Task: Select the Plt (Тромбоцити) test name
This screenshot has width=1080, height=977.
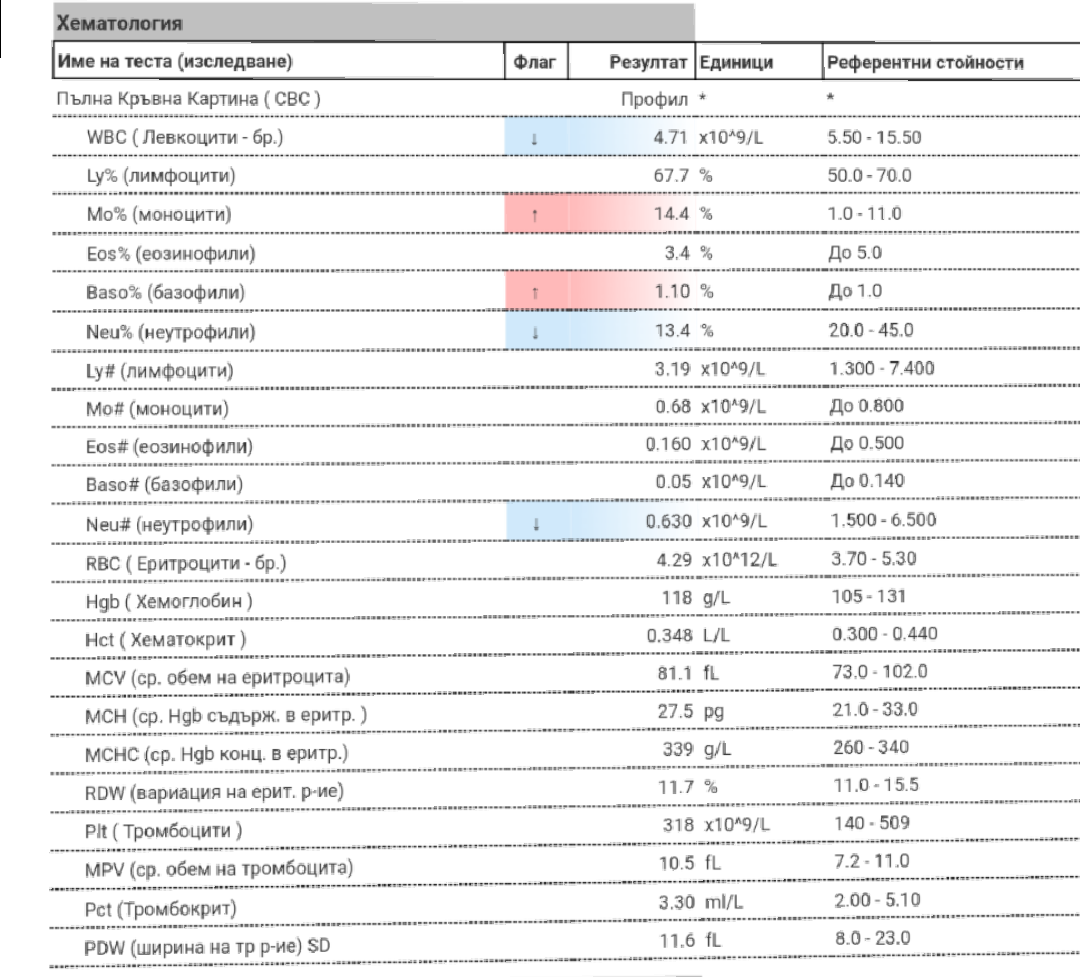Action: pos(165,832)
